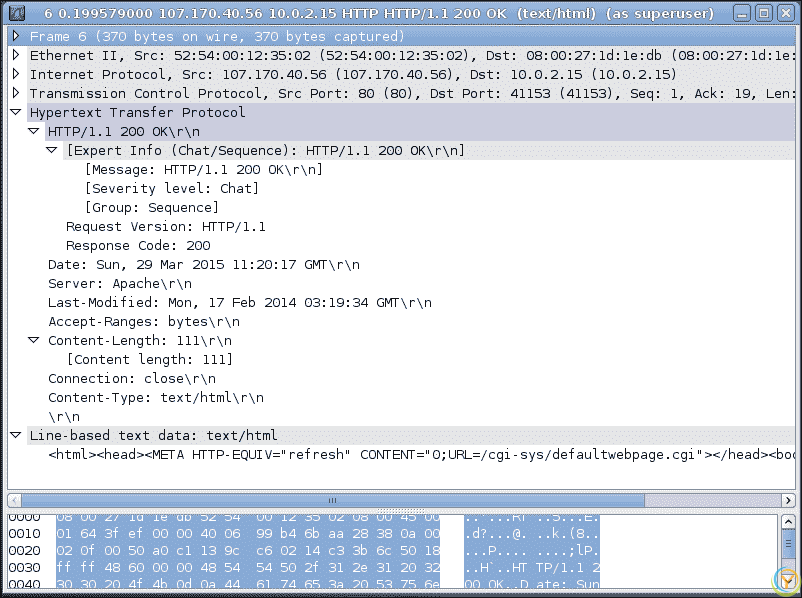This screenshot has width=802, height=598.
Task: Close the packet detail window
Action: coord(783,14)
